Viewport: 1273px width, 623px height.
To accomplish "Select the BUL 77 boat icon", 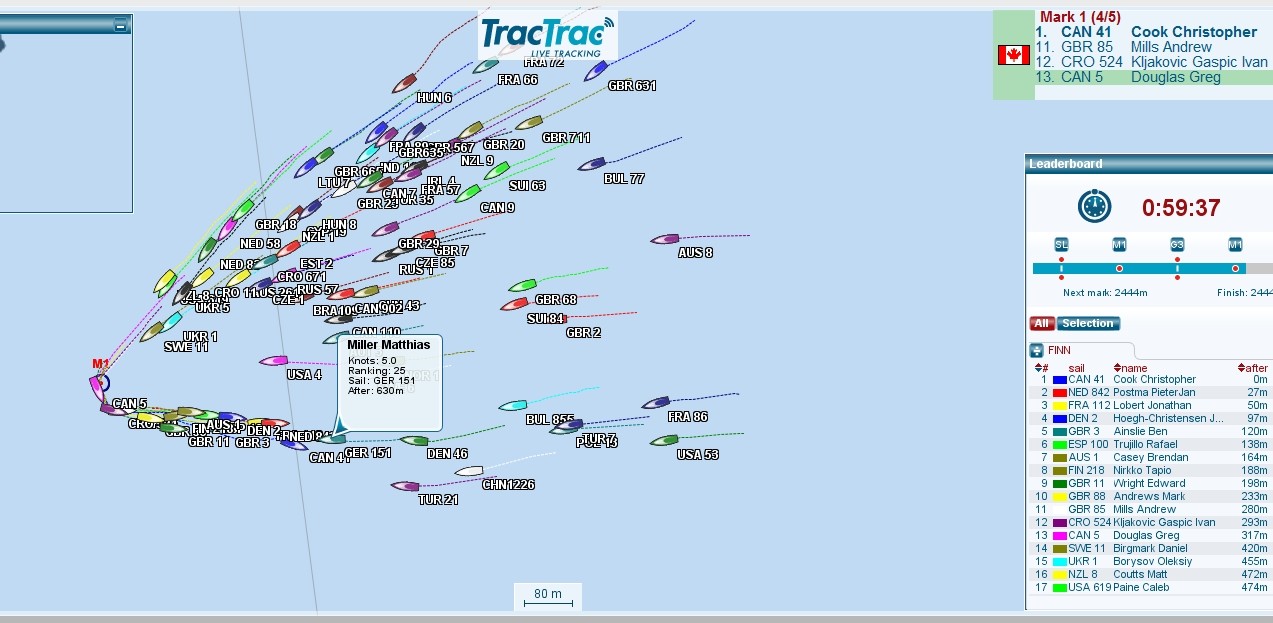I will [592, 164].
